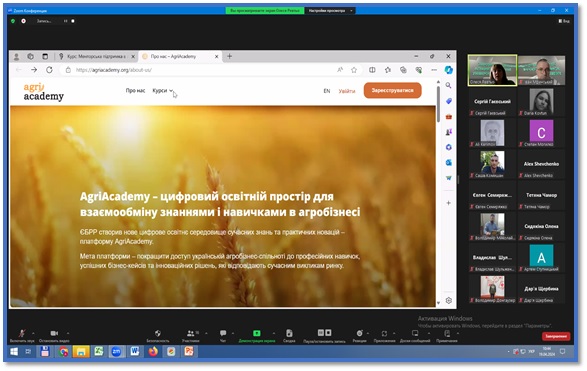Open the Collections icon in Edge toolbar

click(403, 70)
